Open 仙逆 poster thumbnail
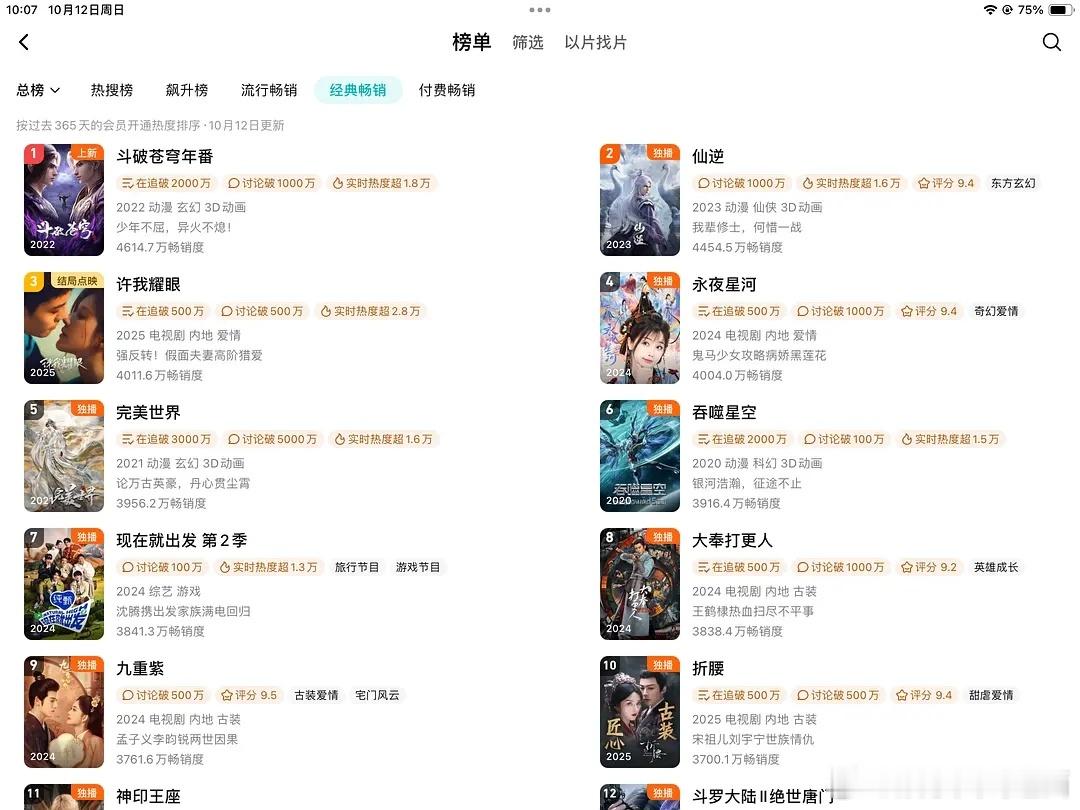 [x=640, y=200]
